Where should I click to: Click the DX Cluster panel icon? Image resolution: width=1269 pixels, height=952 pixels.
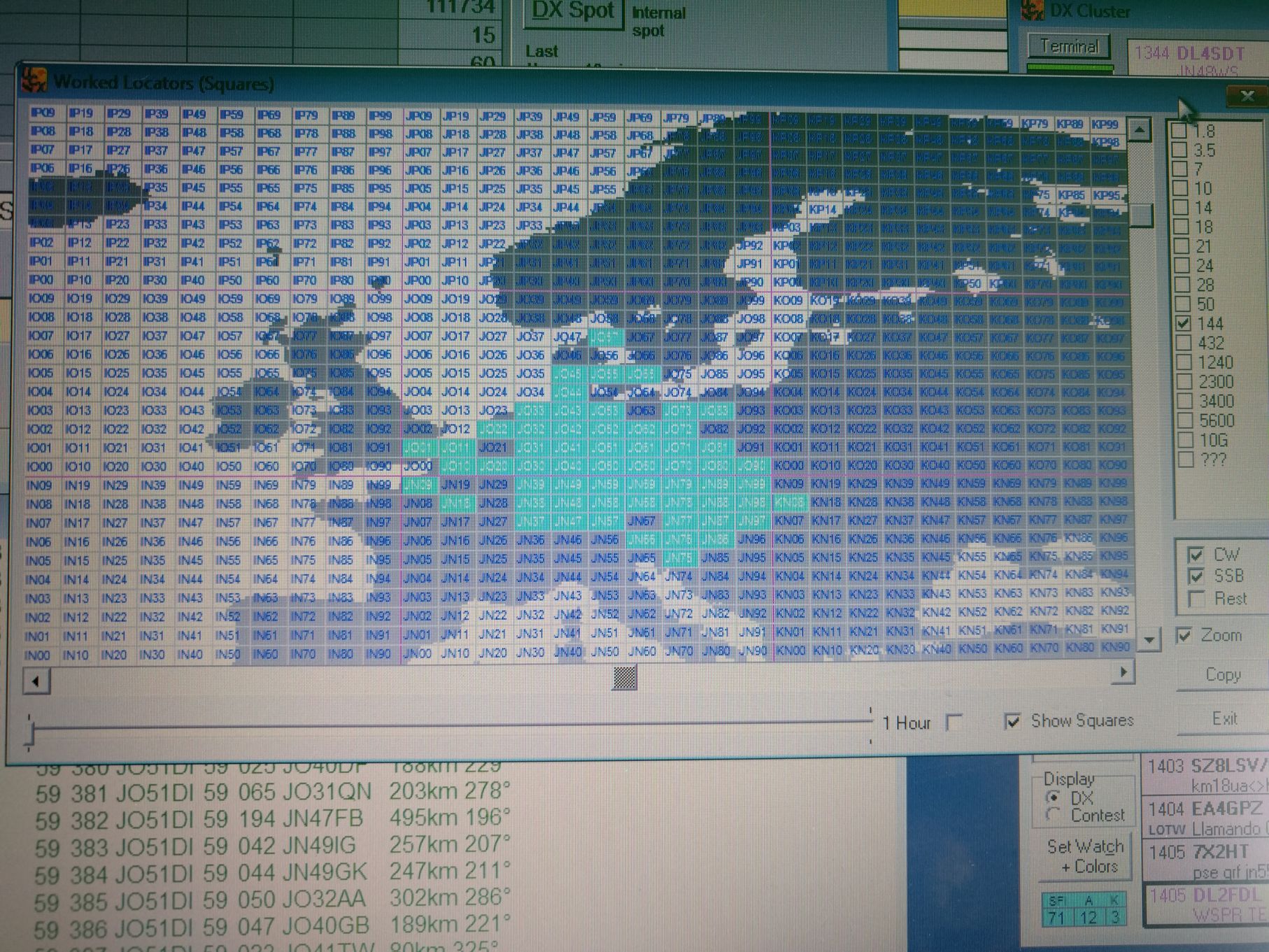[1033, 10]
